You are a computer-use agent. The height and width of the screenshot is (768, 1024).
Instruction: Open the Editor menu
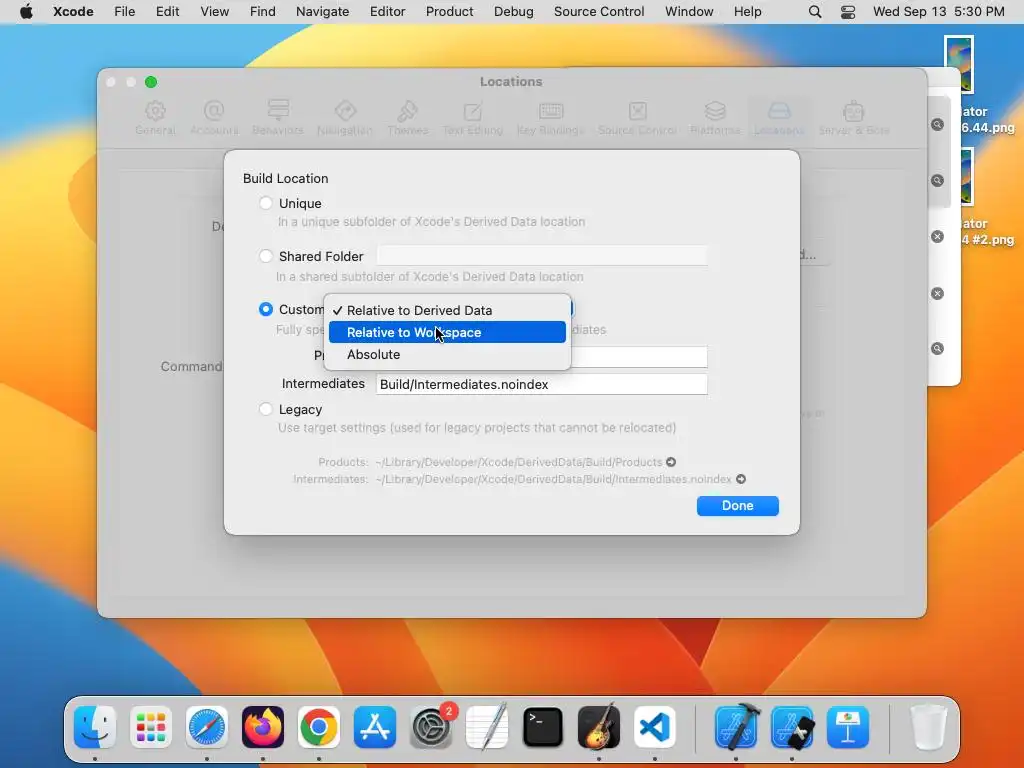click(387, 12)
